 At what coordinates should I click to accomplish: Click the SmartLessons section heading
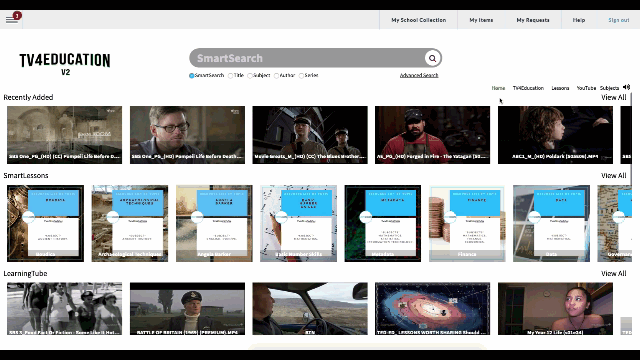click(x=26, y=176)
